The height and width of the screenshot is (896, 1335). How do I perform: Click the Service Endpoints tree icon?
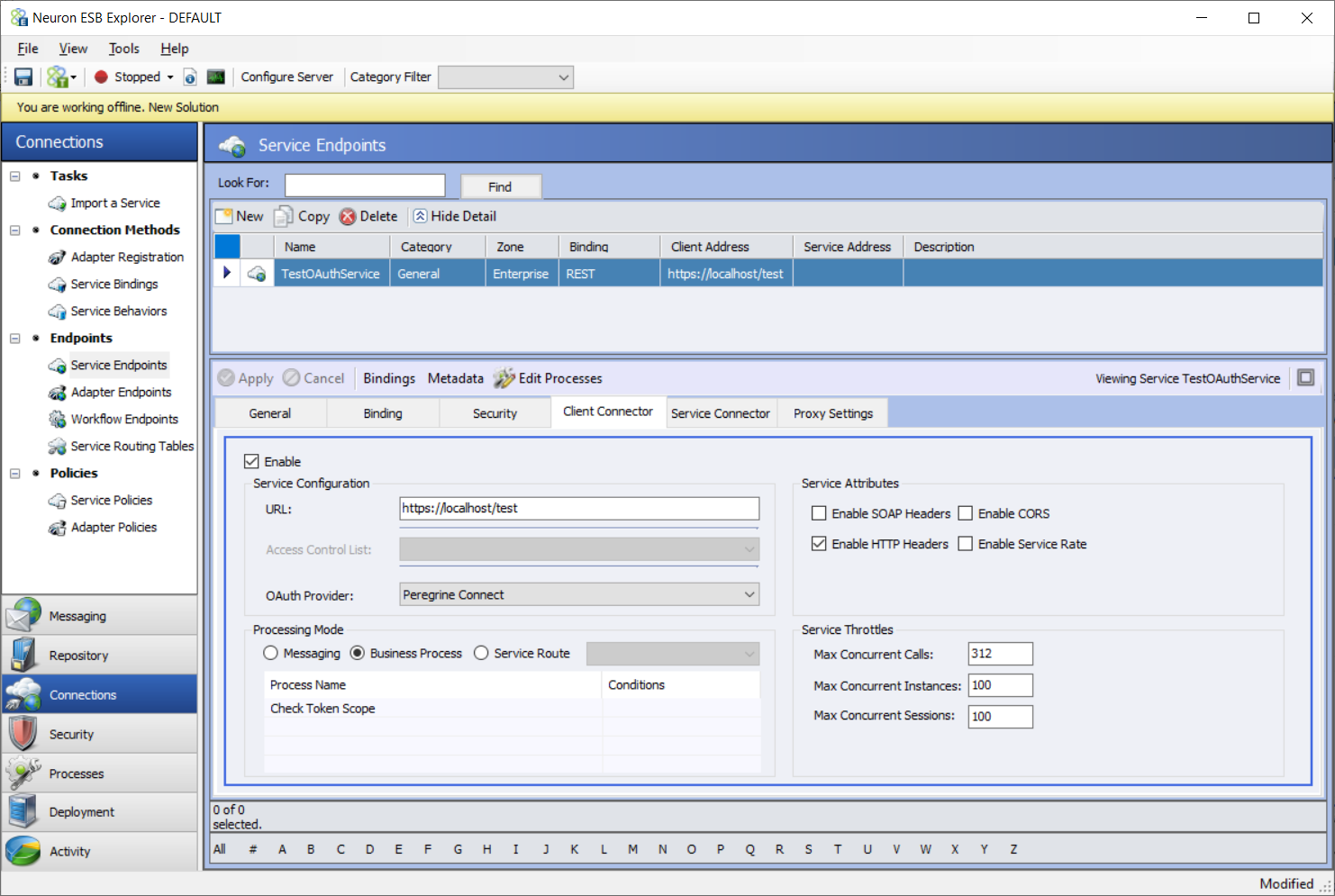(x=58, y=366)
